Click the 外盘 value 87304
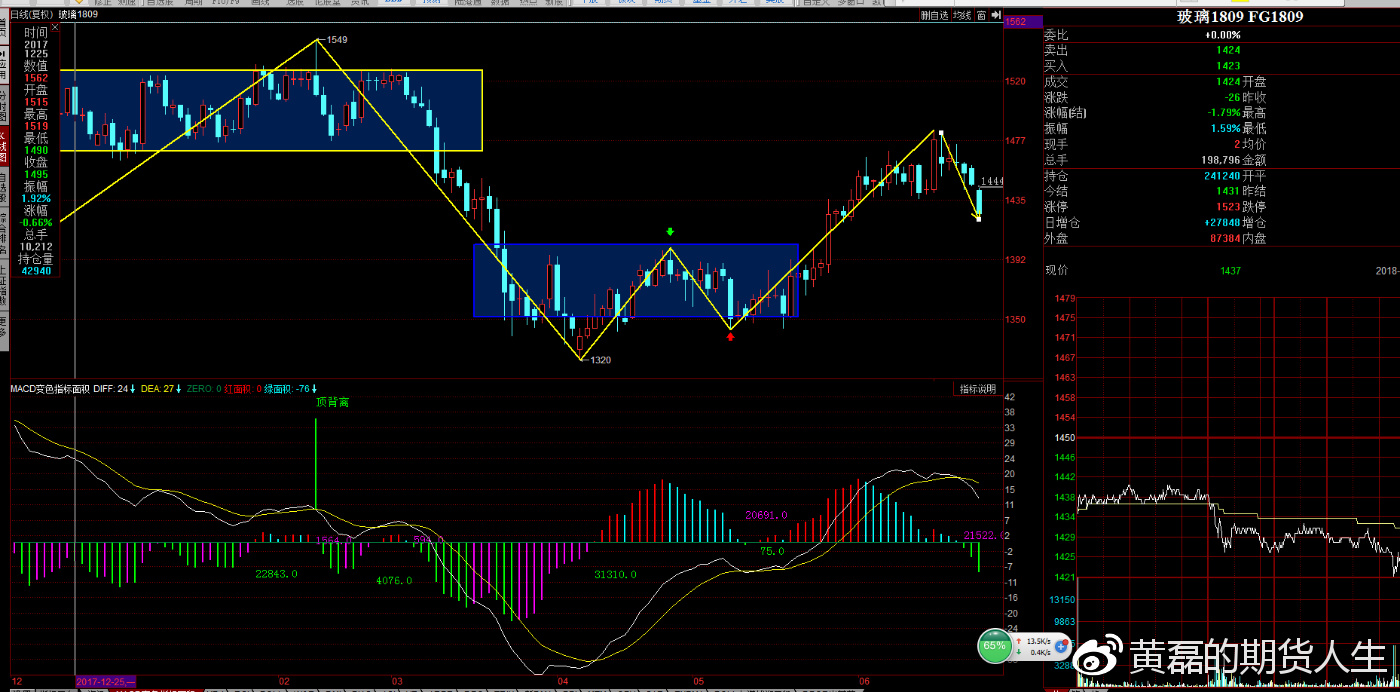 [1225, 239]
